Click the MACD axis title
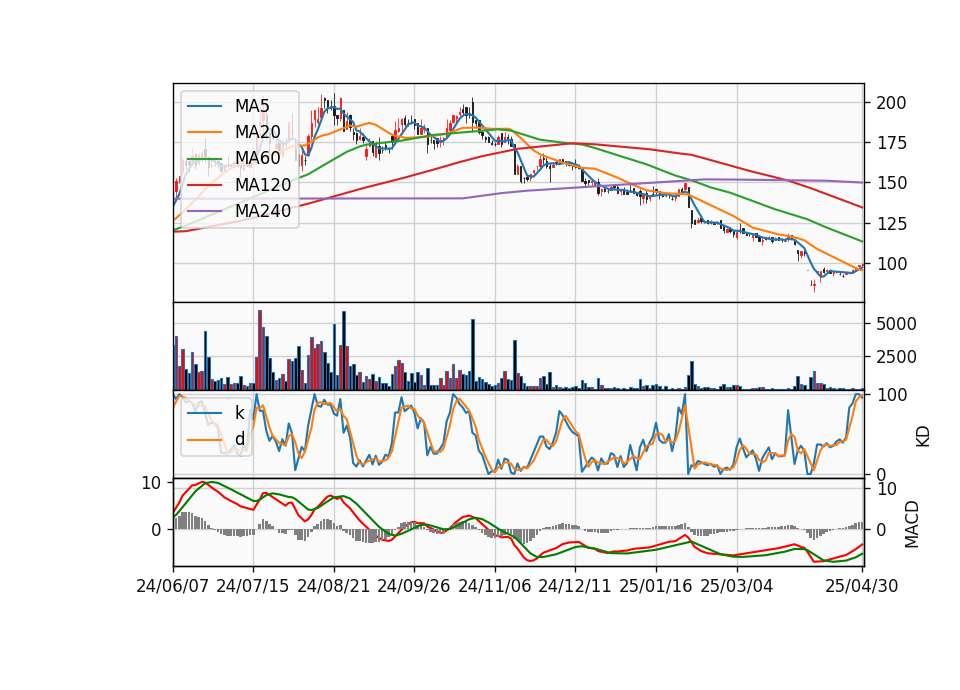 point(912,524)
